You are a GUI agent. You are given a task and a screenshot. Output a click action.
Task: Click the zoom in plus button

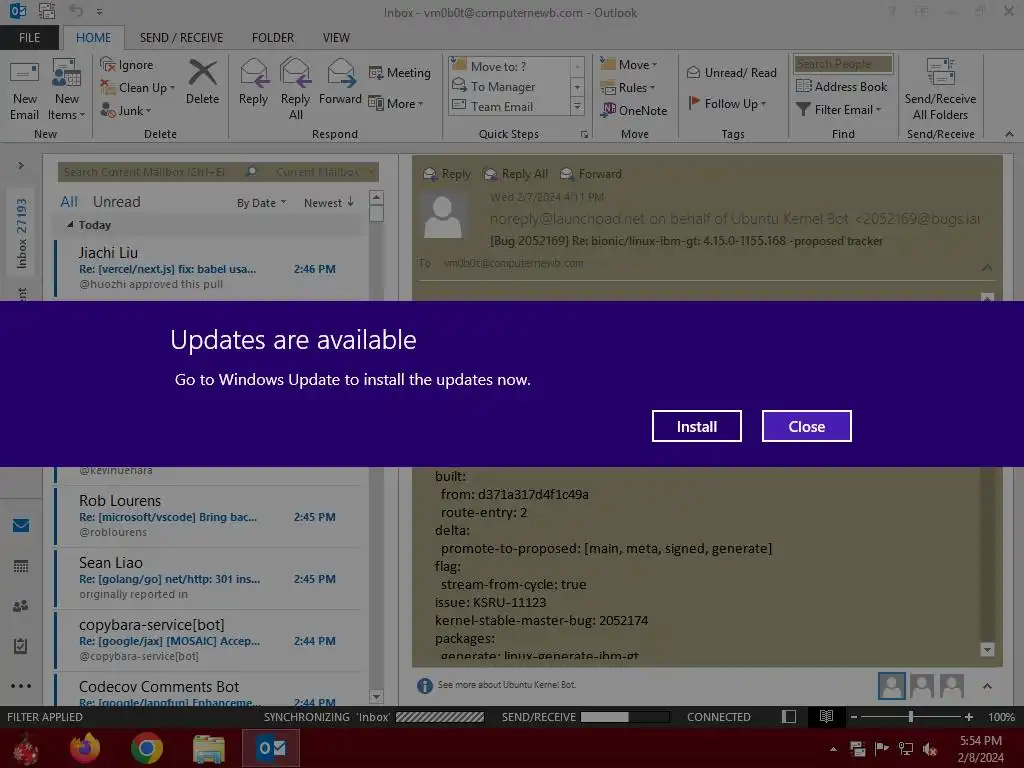968,716
